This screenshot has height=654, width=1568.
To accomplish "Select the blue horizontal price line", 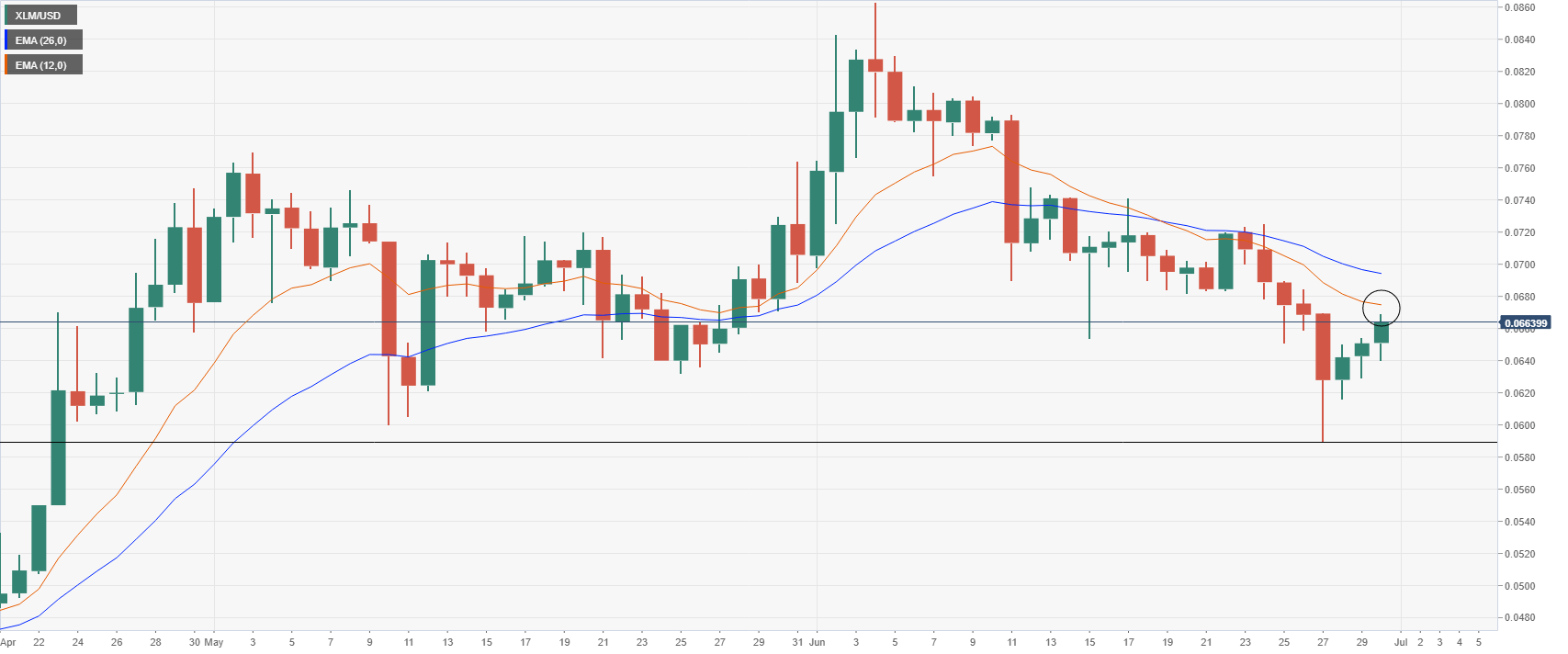I will (749, 322).
